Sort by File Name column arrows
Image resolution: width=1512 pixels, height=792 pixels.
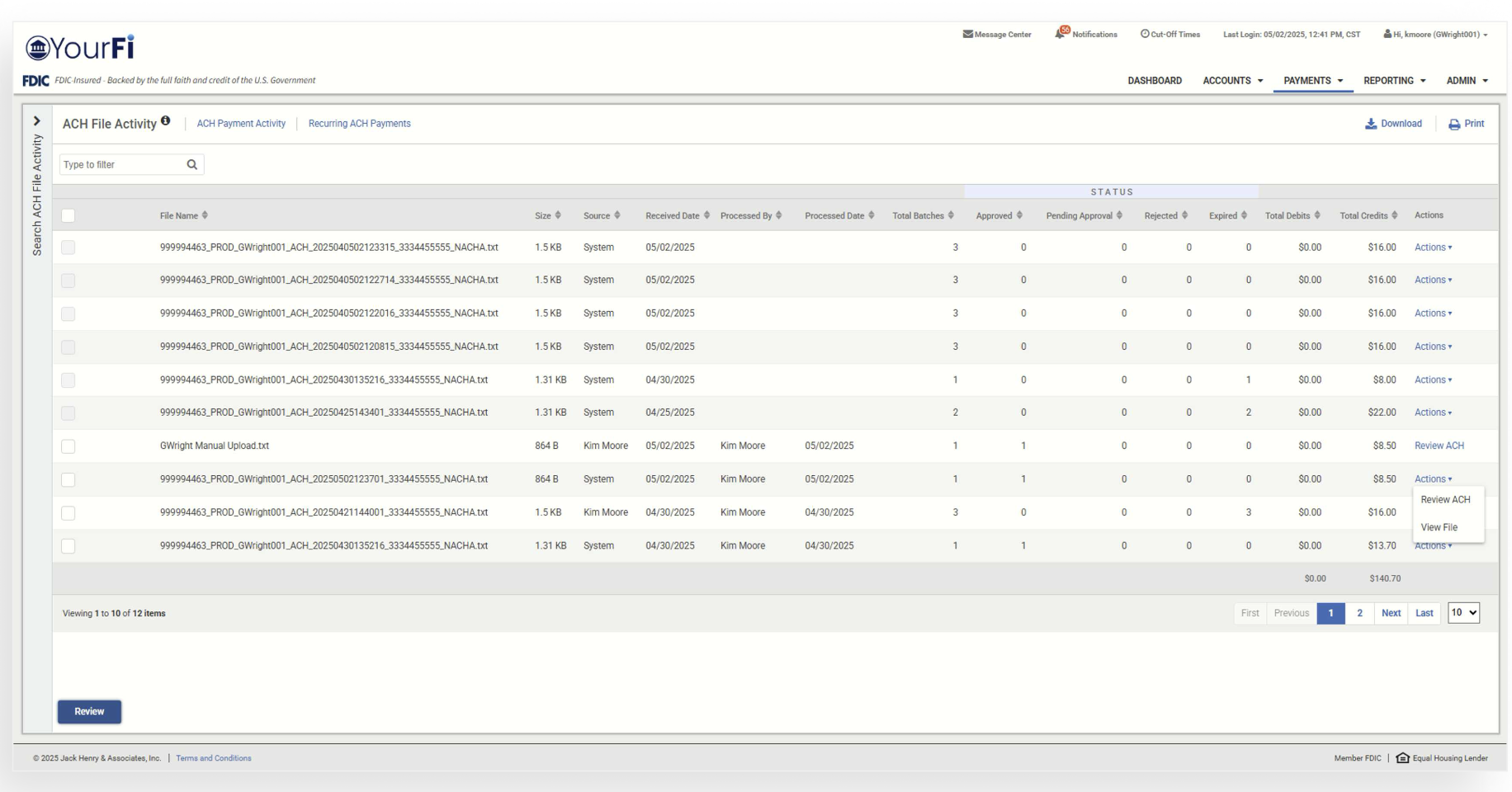pos(205,215)
